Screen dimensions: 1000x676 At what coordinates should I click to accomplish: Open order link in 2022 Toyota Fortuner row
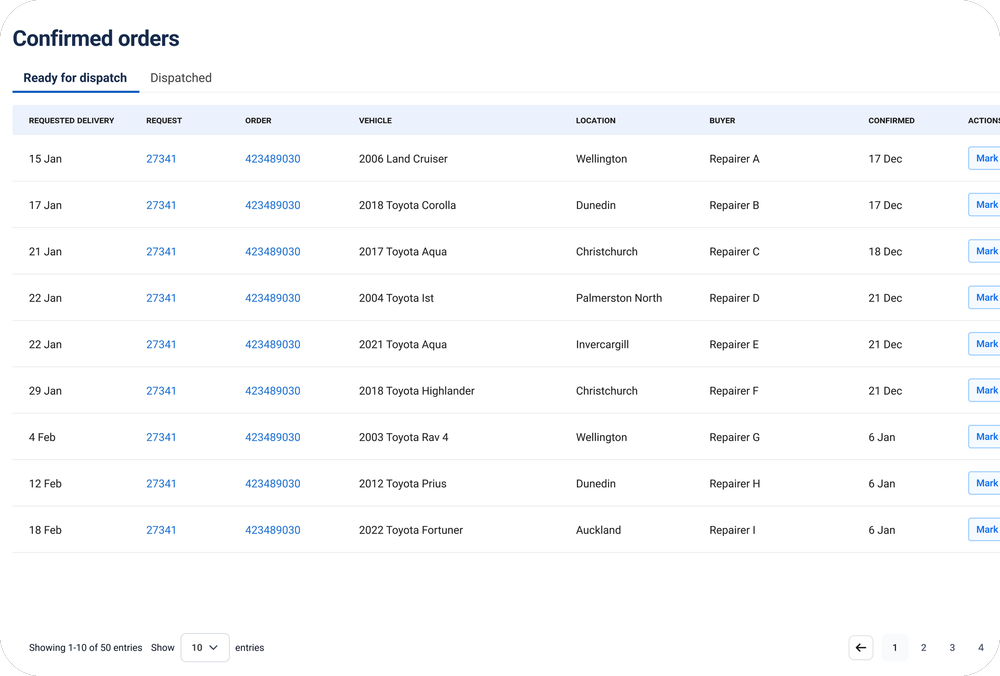(x=272, y=530)
